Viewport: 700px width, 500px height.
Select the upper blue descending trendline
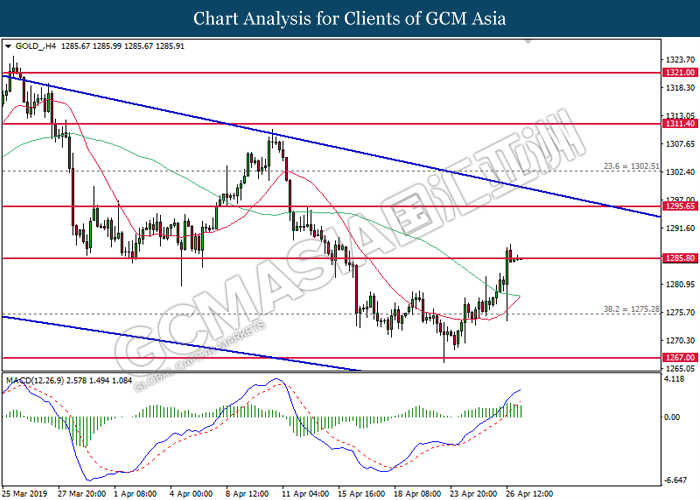tap(332, 146)
